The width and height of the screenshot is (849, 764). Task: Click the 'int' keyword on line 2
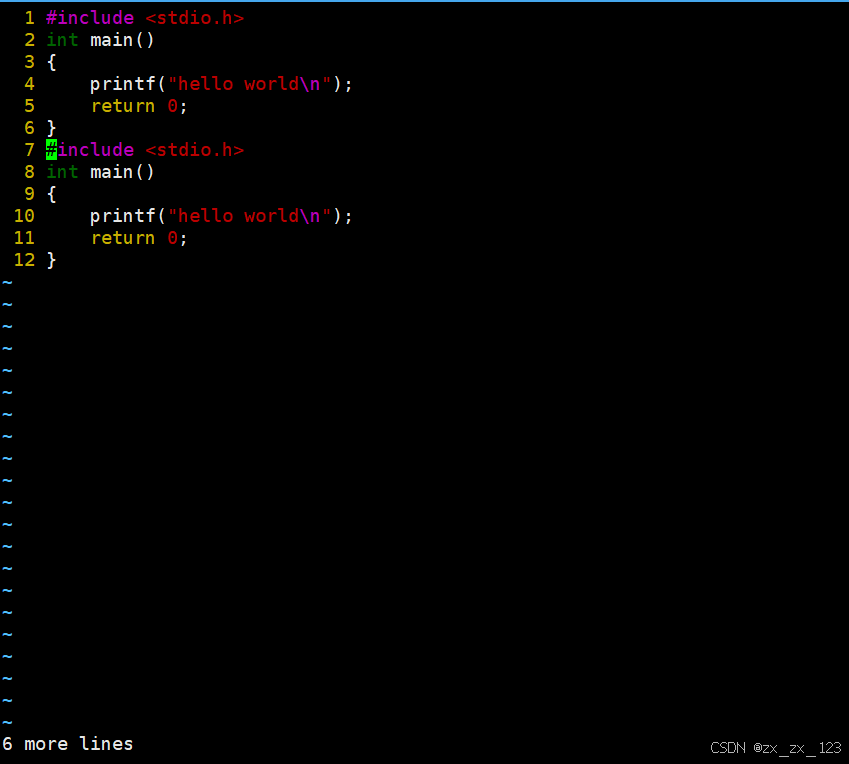(x=62, y=40)
